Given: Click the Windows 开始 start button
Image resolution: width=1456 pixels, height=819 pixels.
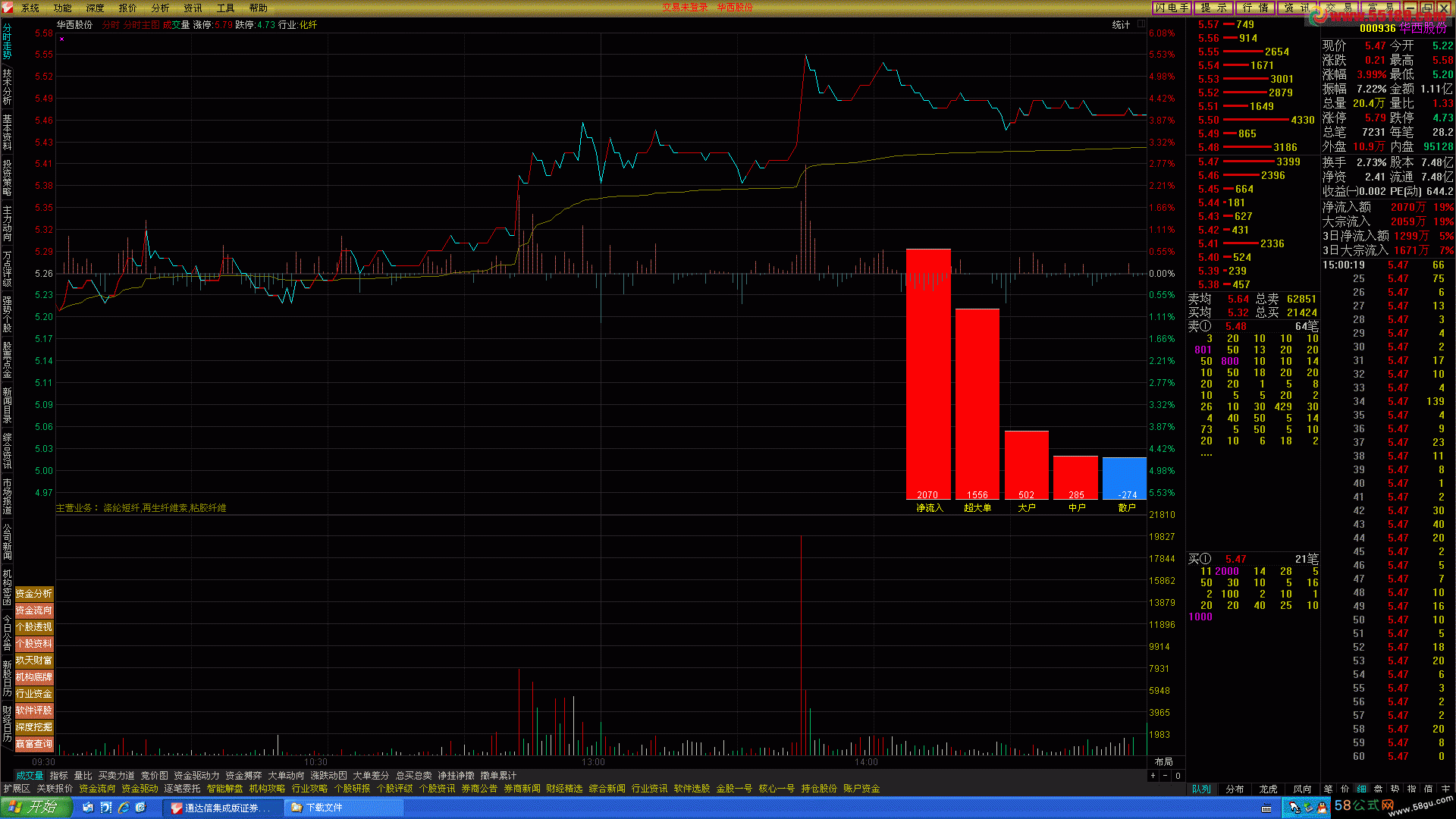Looking at the screenshot, I should click(36, 808).
